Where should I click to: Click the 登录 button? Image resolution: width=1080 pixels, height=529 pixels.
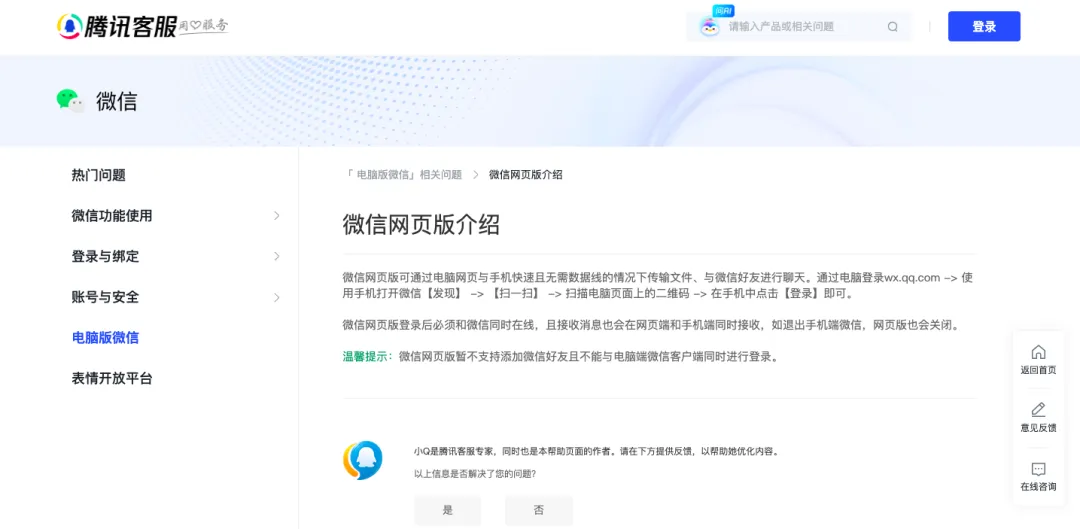pyautogui.click(x=984, y=26)
